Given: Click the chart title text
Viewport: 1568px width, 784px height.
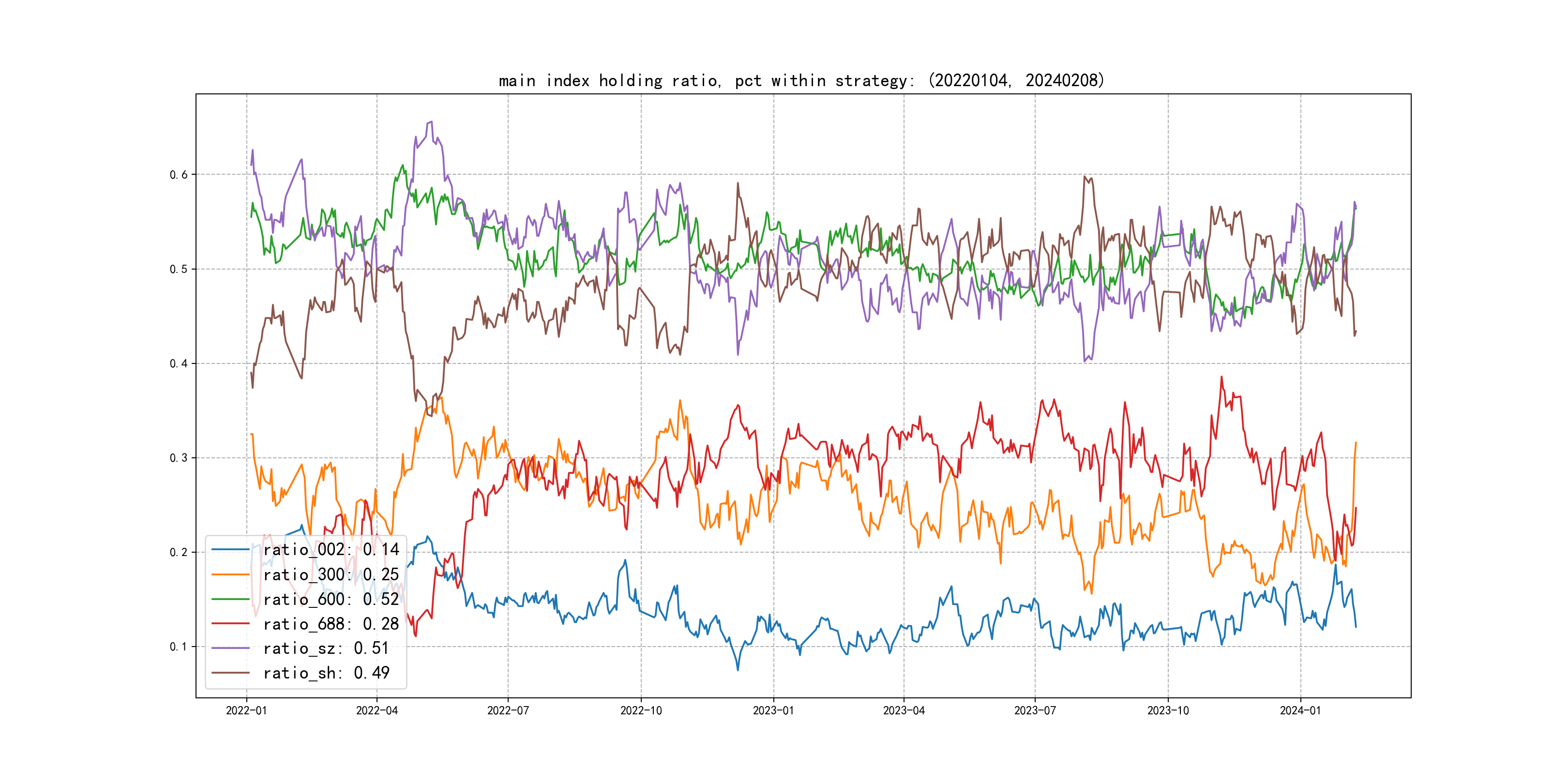Looking at the screenshot, I should pos(801,80).
